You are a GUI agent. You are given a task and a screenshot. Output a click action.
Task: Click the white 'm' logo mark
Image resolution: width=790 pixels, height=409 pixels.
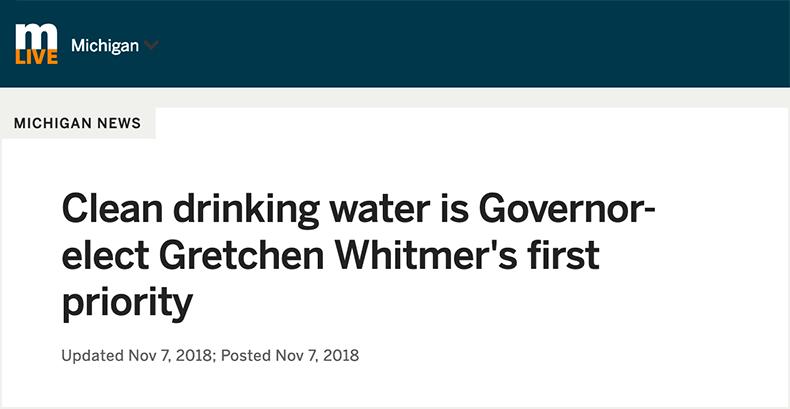pos(36,37)
